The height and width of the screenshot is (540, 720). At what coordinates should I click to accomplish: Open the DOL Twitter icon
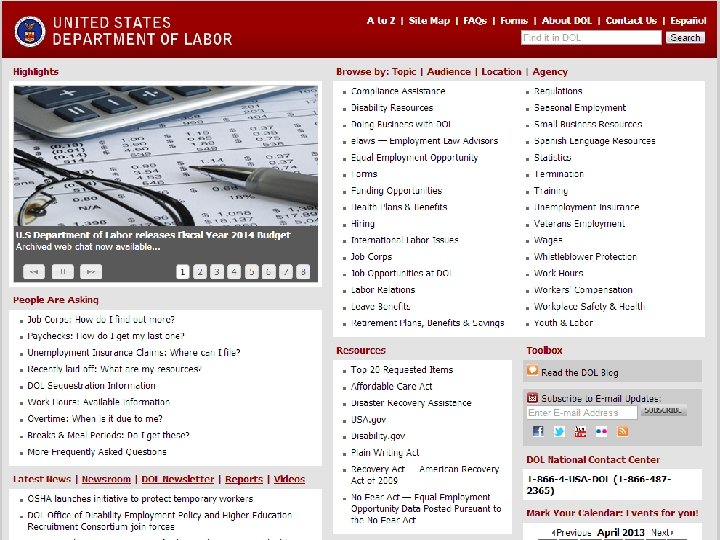tap(559, 431)
